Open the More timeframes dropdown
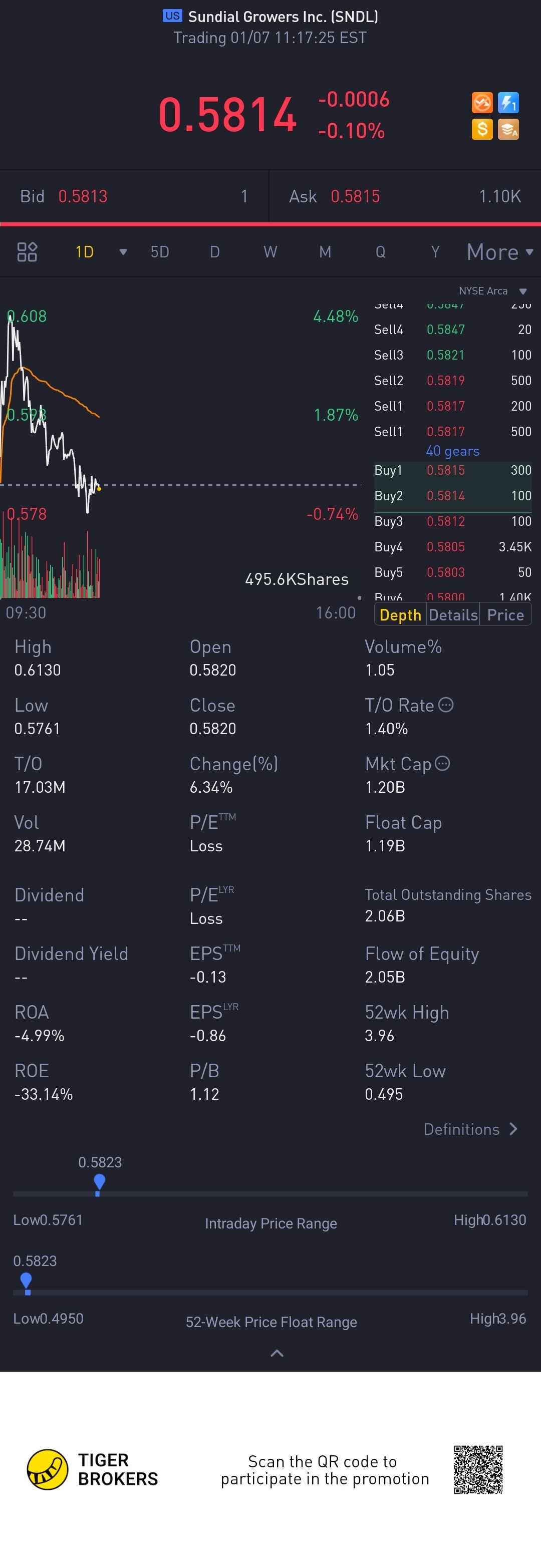541x1568 pixels. point(499,252)
